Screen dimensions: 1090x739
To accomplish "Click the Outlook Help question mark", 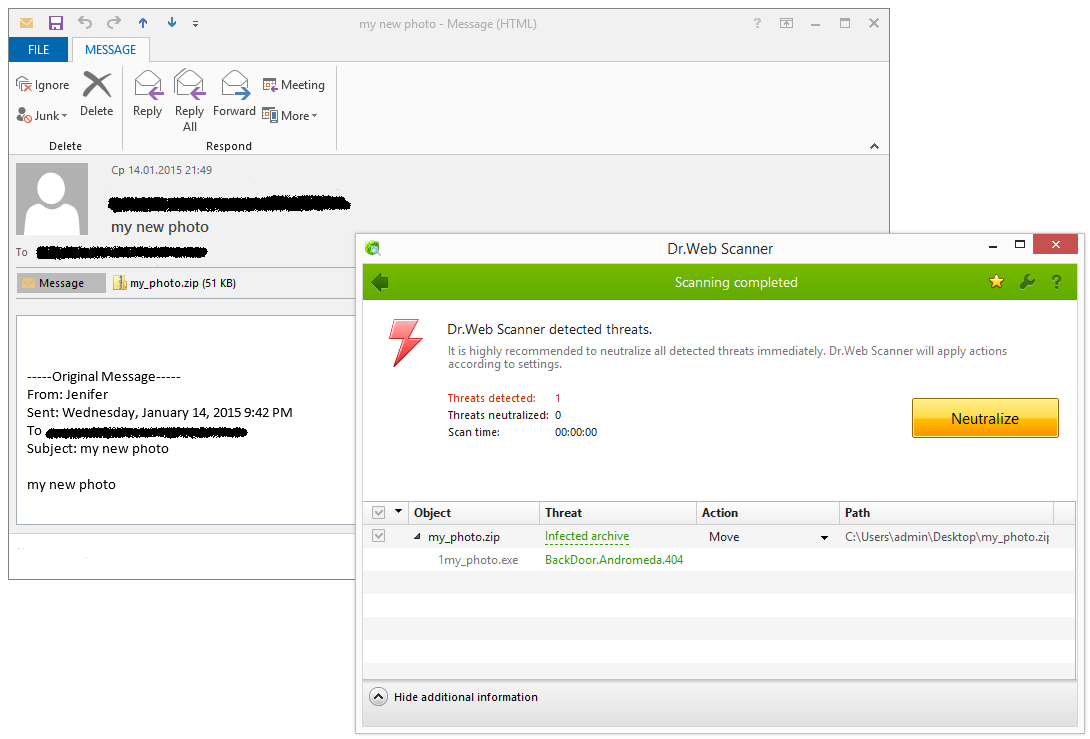I will [757, 23].
